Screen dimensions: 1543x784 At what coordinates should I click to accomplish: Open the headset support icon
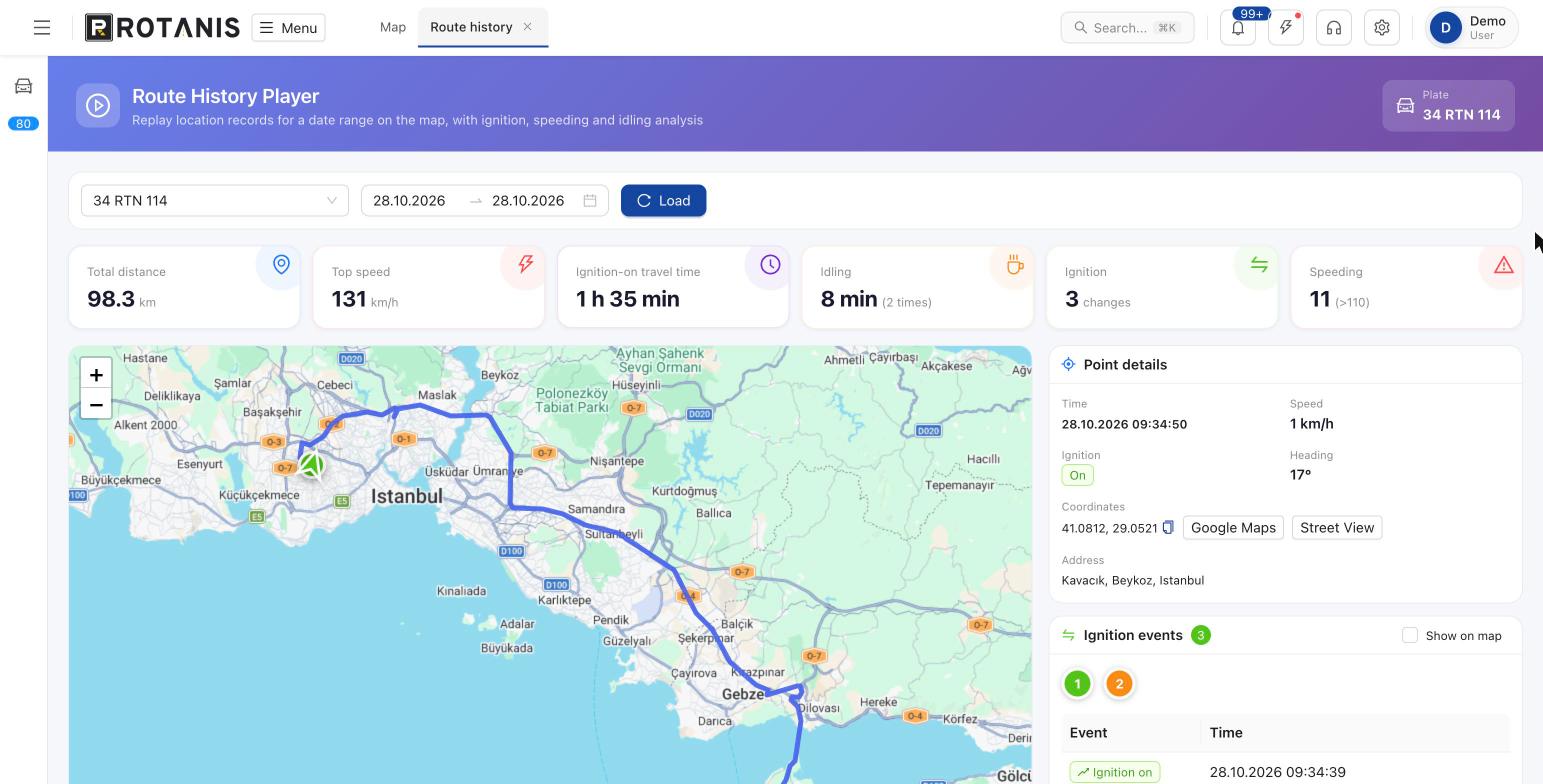click(x=1334, y=28)
